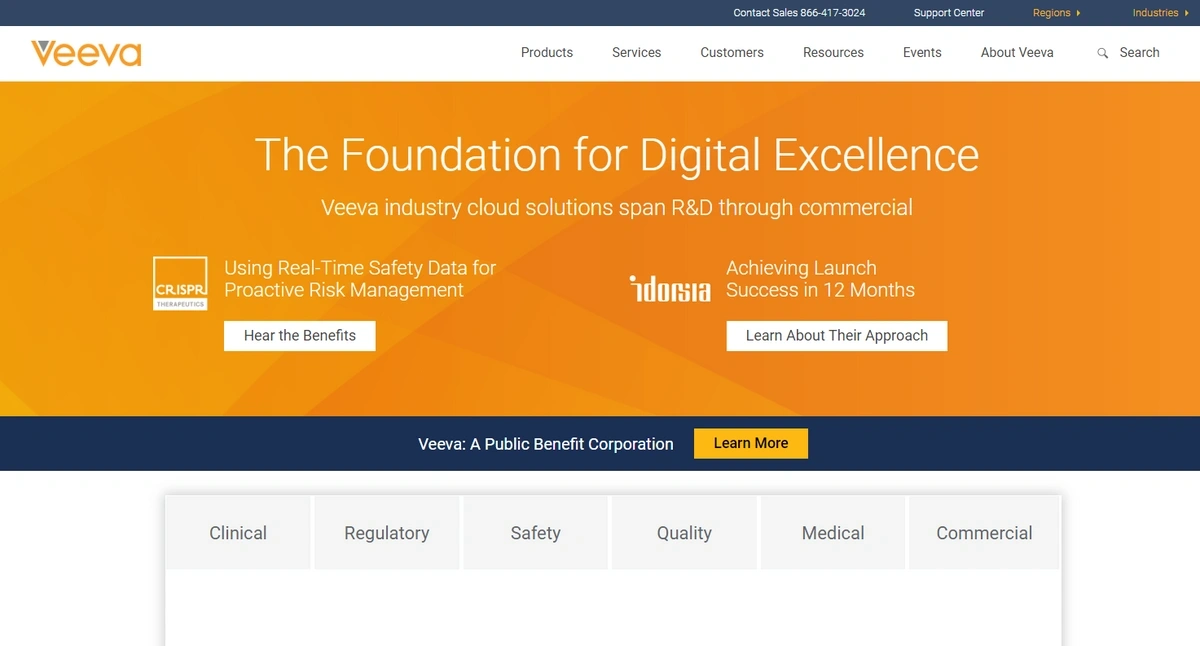Open the Medical tab
This screenshot has width=1200, height=646.
coord(833,533)
